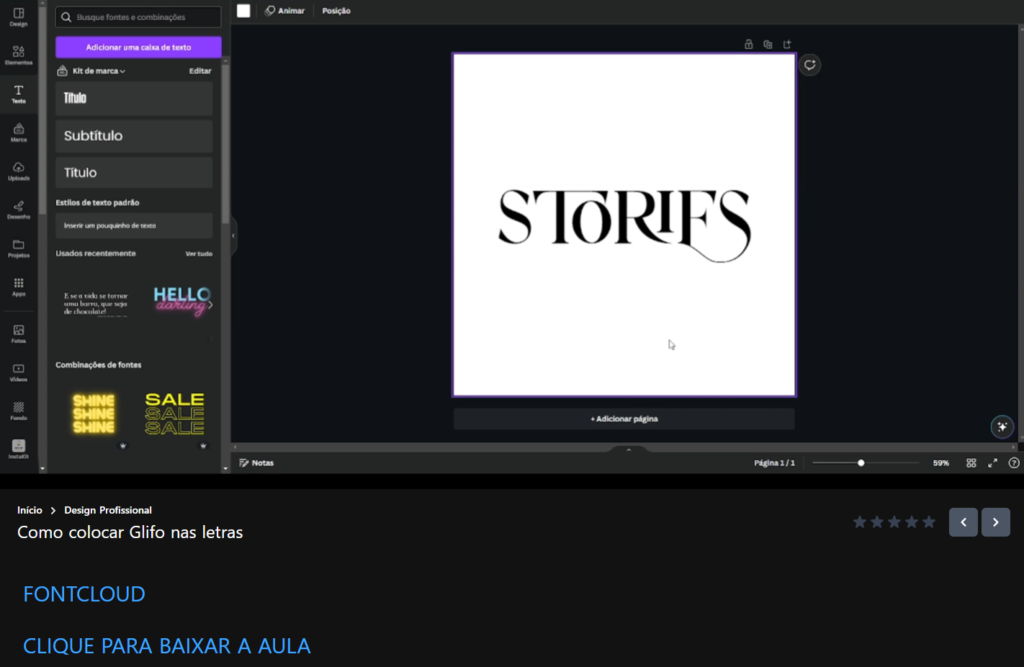Open the Elementos sidebar panel
The width and height of the screenshot is (1024, 667).
click(x=18, y=54)
